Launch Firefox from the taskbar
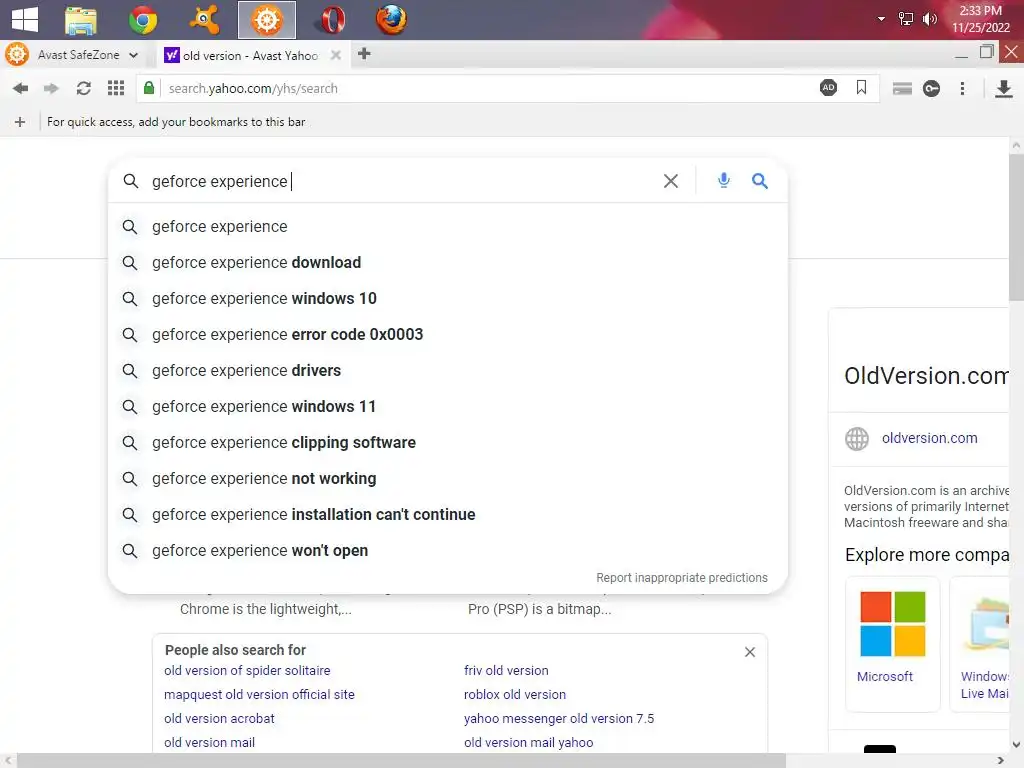The width and height of the screenshot is (1024, 768). point(391,20)
